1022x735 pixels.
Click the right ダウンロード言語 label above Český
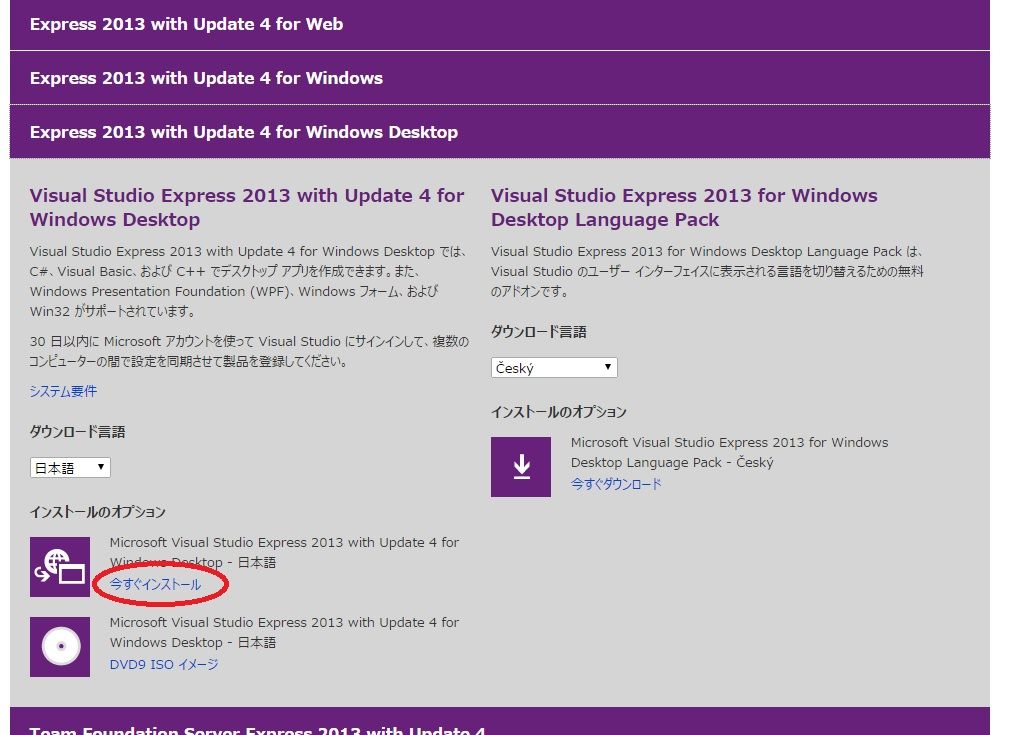click(x=539, y=332)
